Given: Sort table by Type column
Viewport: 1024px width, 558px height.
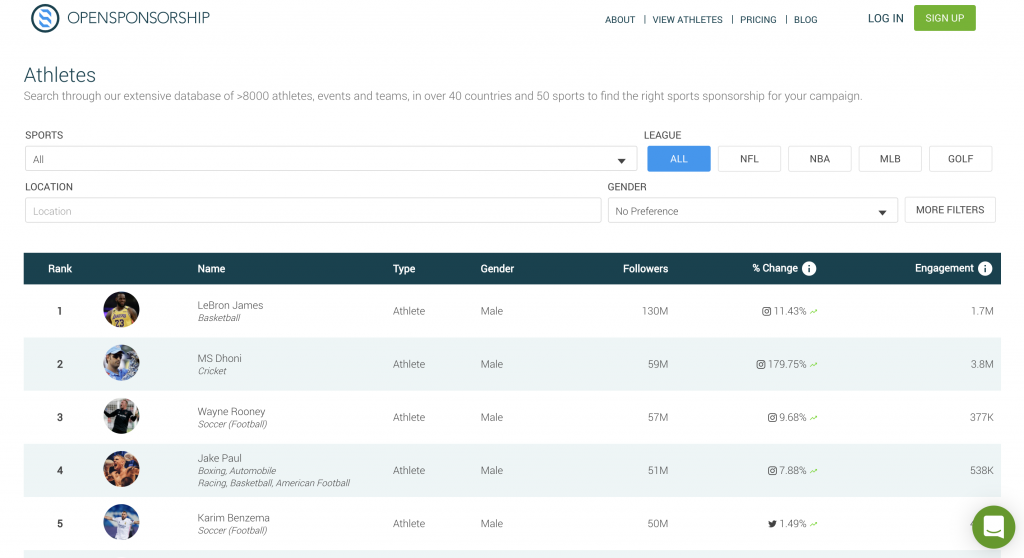Looking at the screenshot, I should (x=404, y=269).
